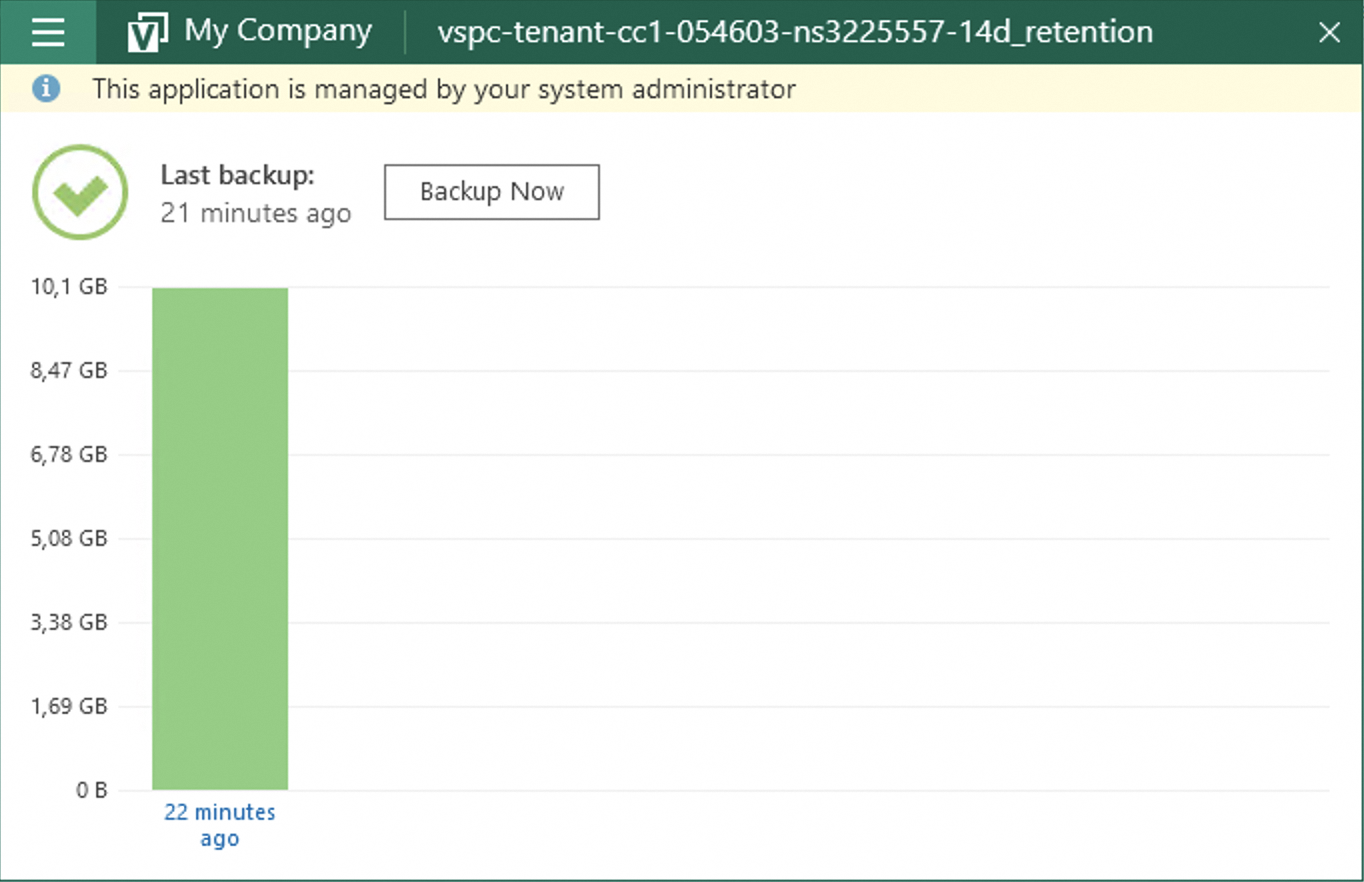Click the "Last backup:" label
The width and height of the screenshot is (1364, 882).
238,175
